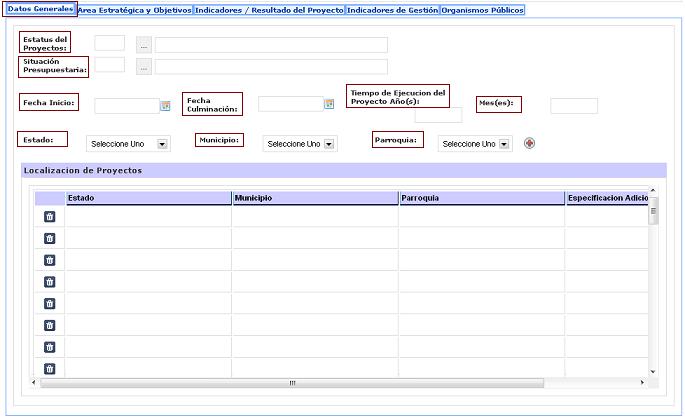Open the Parroquia dropdown selector
685x418 pixels.
504,144
